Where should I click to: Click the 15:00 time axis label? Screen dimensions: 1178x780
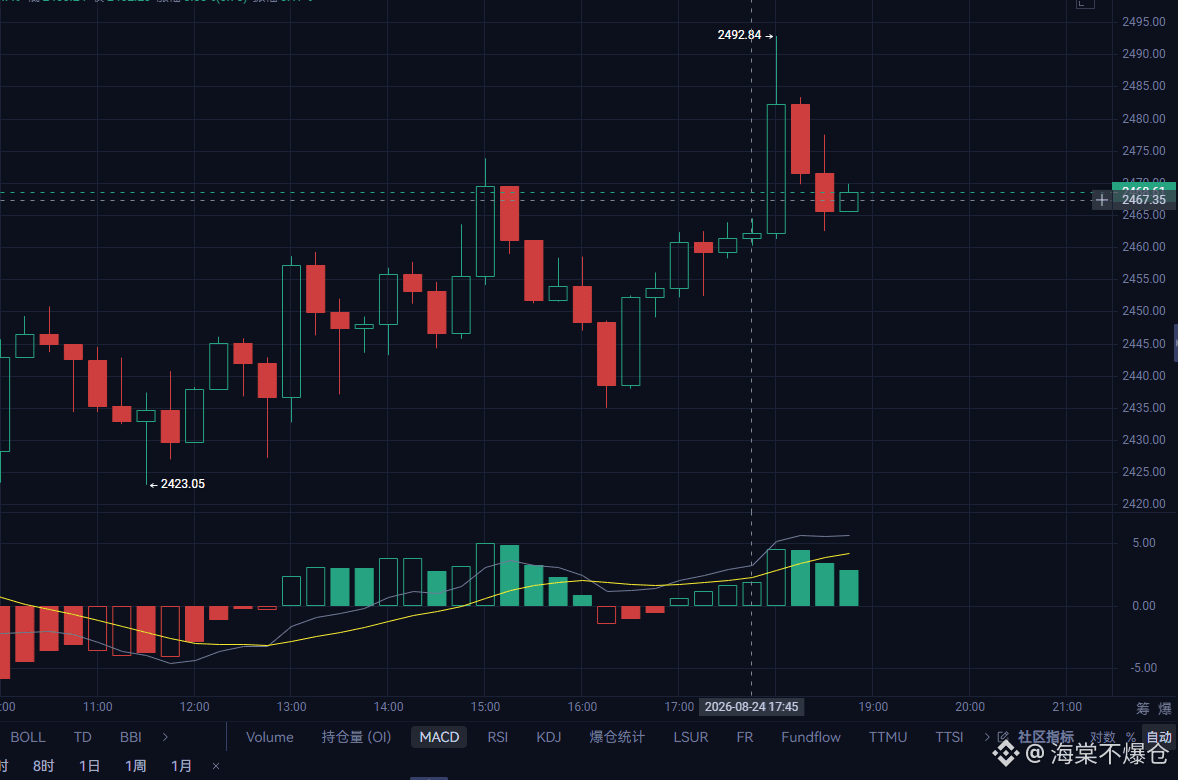(485, 707)
